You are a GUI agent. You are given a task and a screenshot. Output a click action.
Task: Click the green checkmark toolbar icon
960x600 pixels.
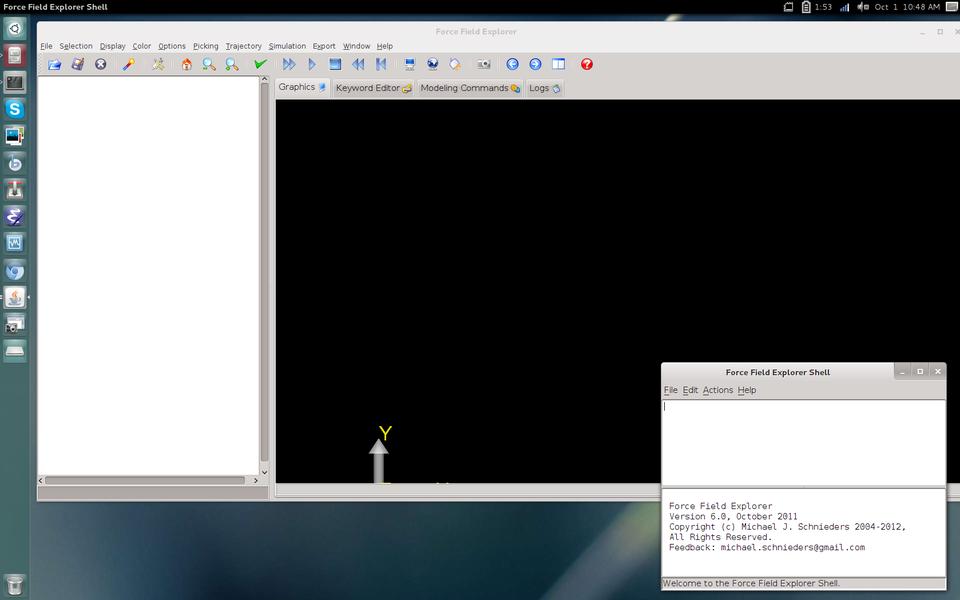260,64
